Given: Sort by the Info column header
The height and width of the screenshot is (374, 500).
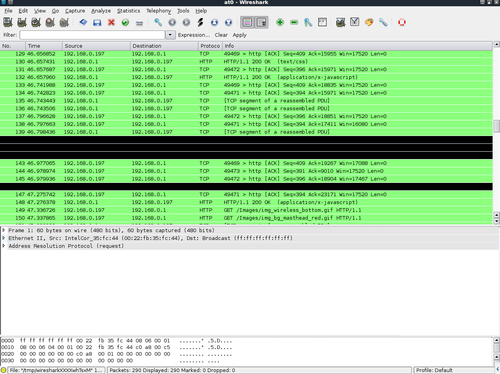Looking at the screenshot, I should click(x=357, y=46).
